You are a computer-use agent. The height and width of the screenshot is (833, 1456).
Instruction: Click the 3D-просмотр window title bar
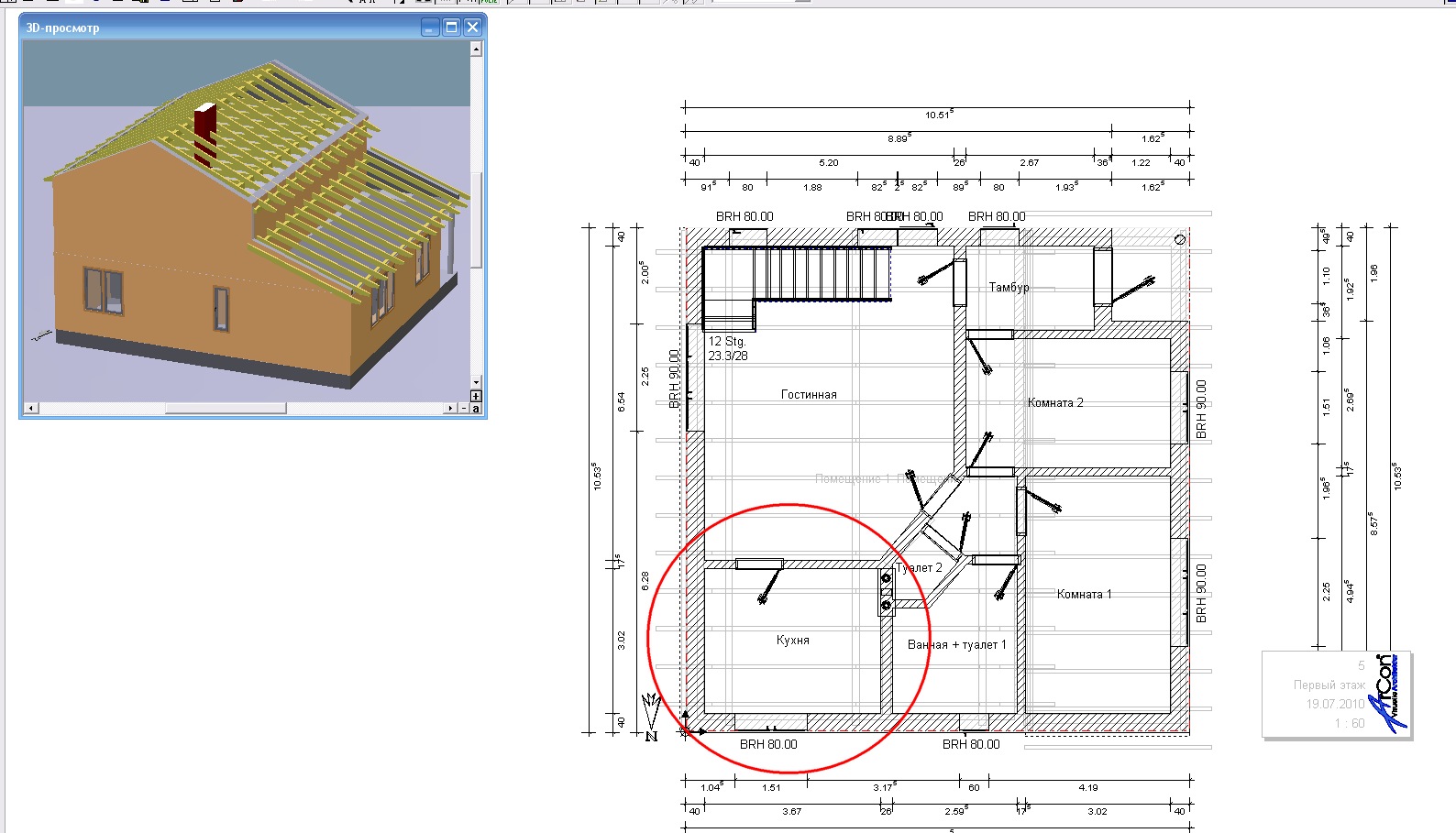coord(220,27)
